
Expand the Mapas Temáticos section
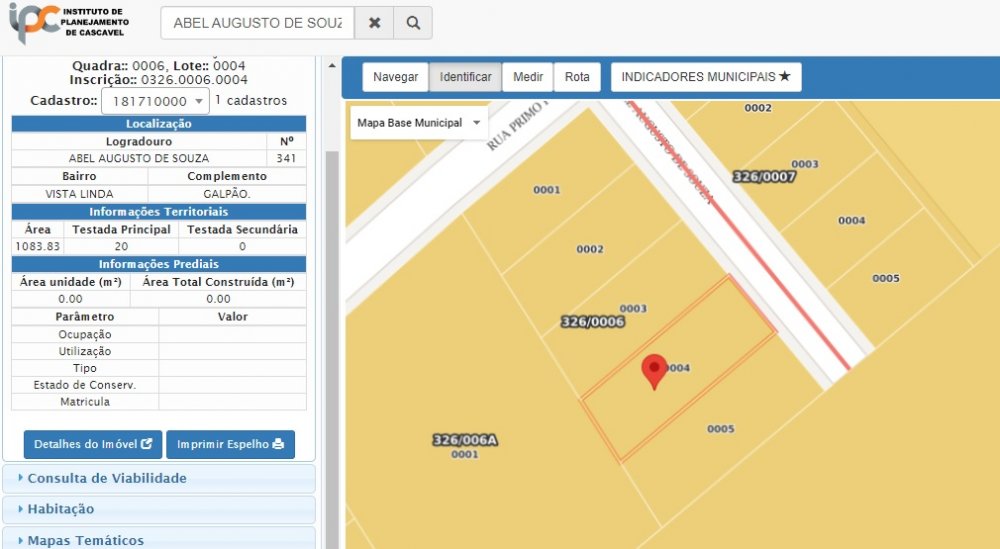(x=158, y=540)
